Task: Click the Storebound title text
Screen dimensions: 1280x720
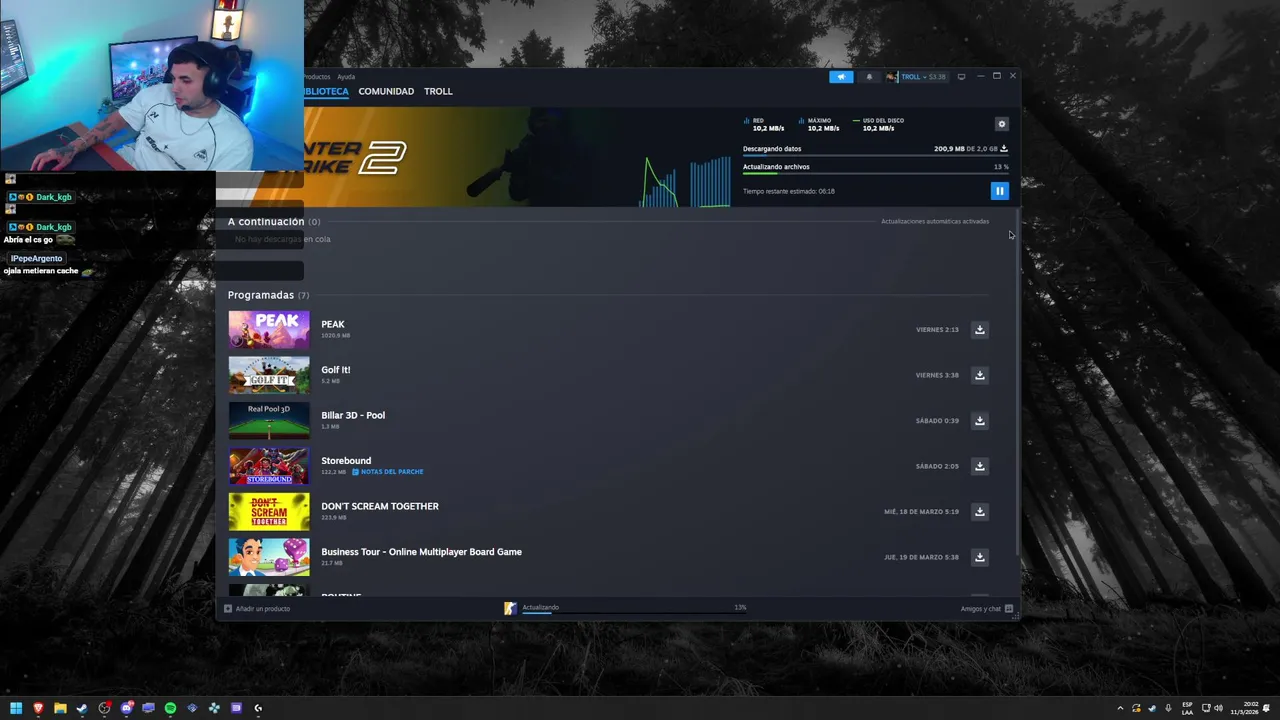Action: coord(346,461)
